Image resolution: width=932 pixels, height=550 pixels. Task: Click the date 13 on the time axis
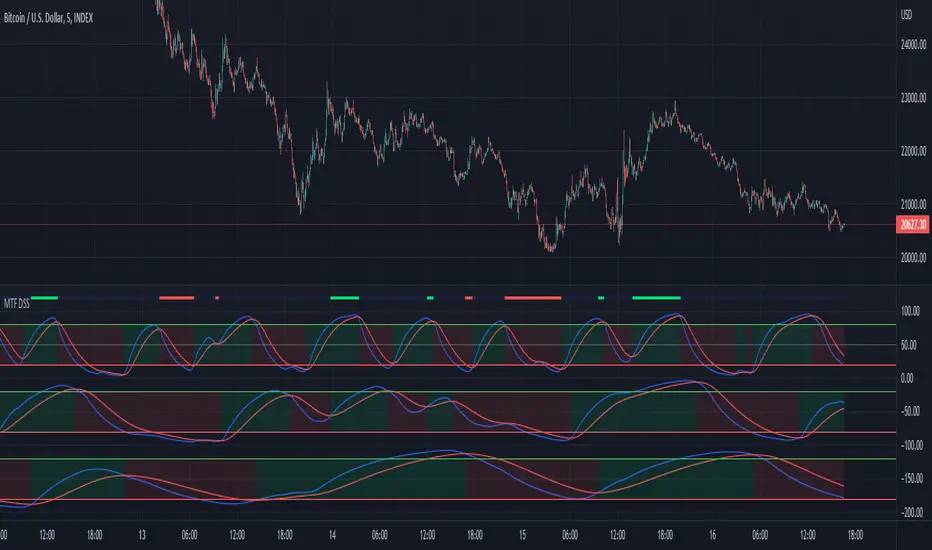[141, 535]
